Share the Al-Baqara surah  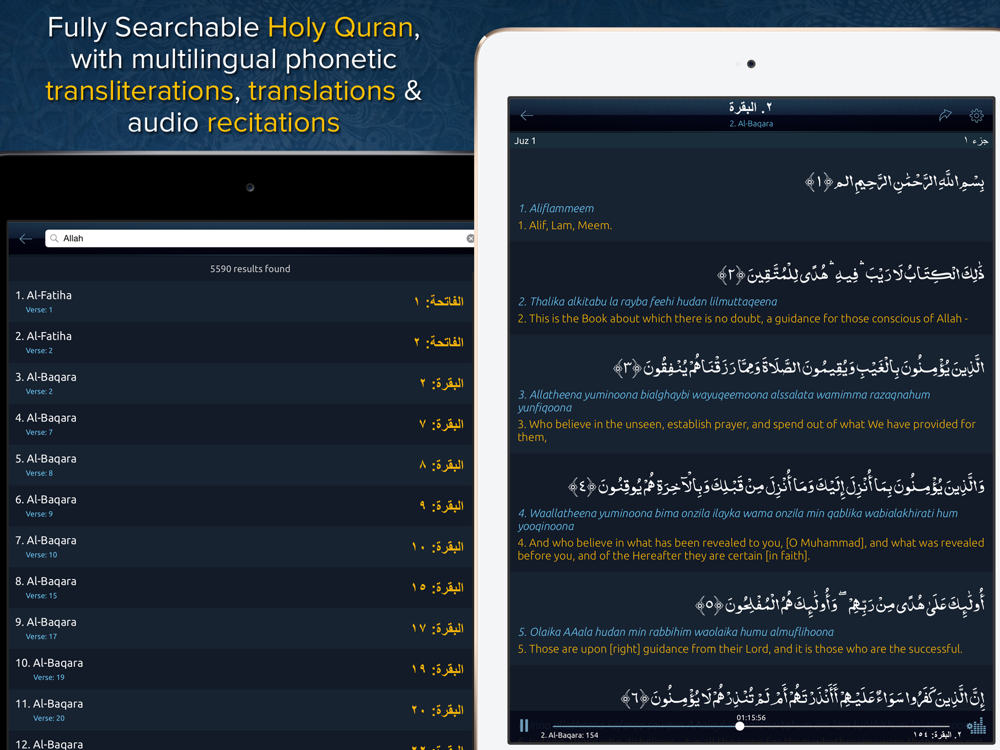(x=945, y=115)
